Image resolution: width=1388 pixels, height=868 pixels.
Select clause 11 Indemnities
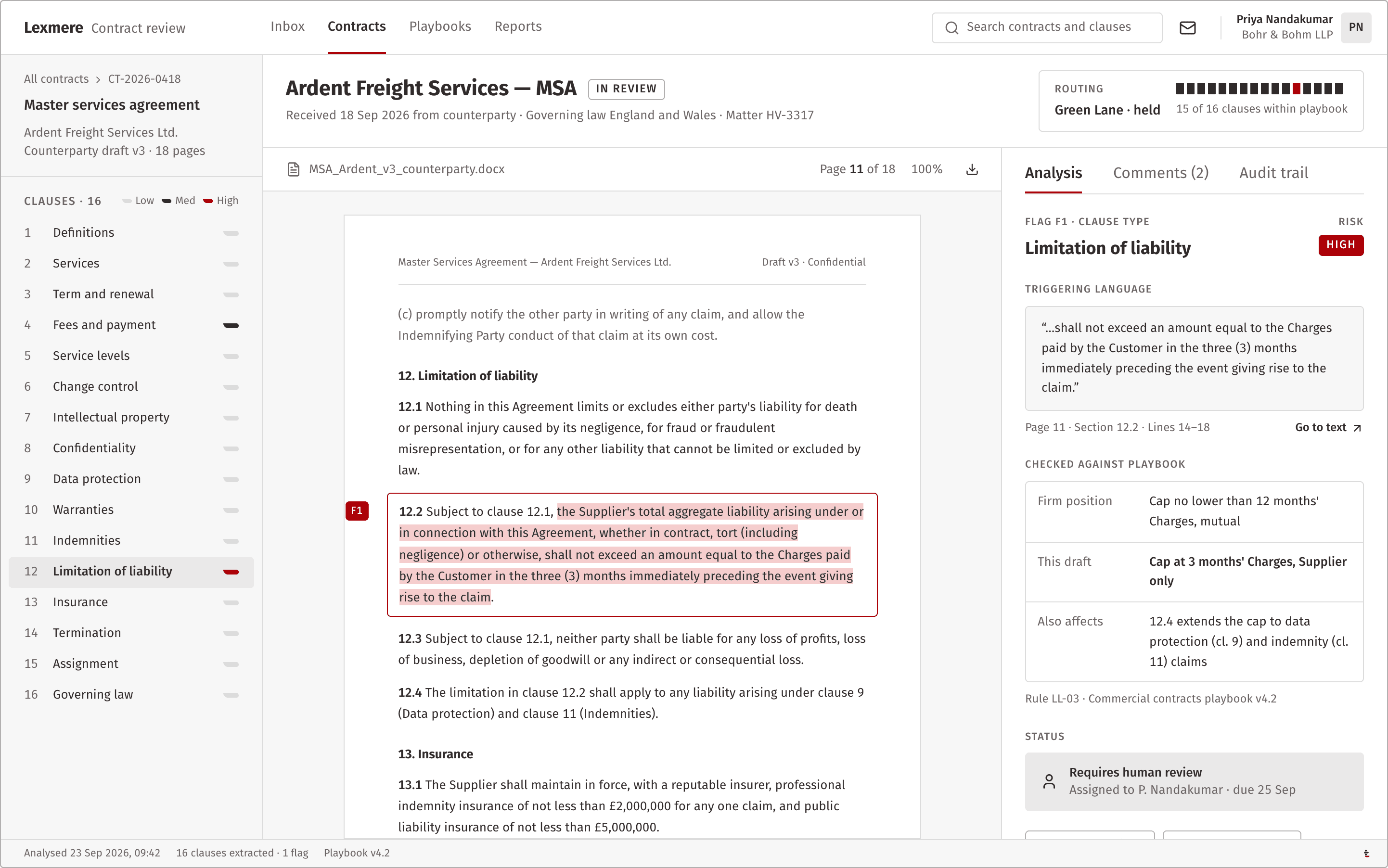(131, 541)
